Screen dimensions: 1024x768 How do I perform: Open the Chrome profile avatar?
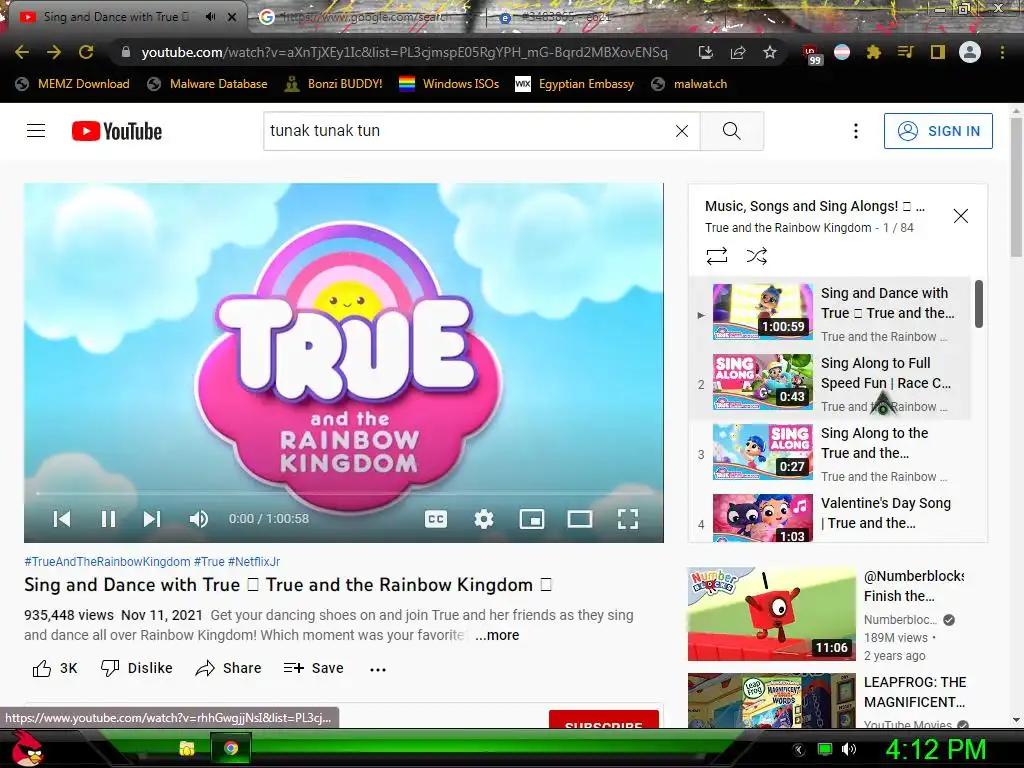[x=970, y=52]
